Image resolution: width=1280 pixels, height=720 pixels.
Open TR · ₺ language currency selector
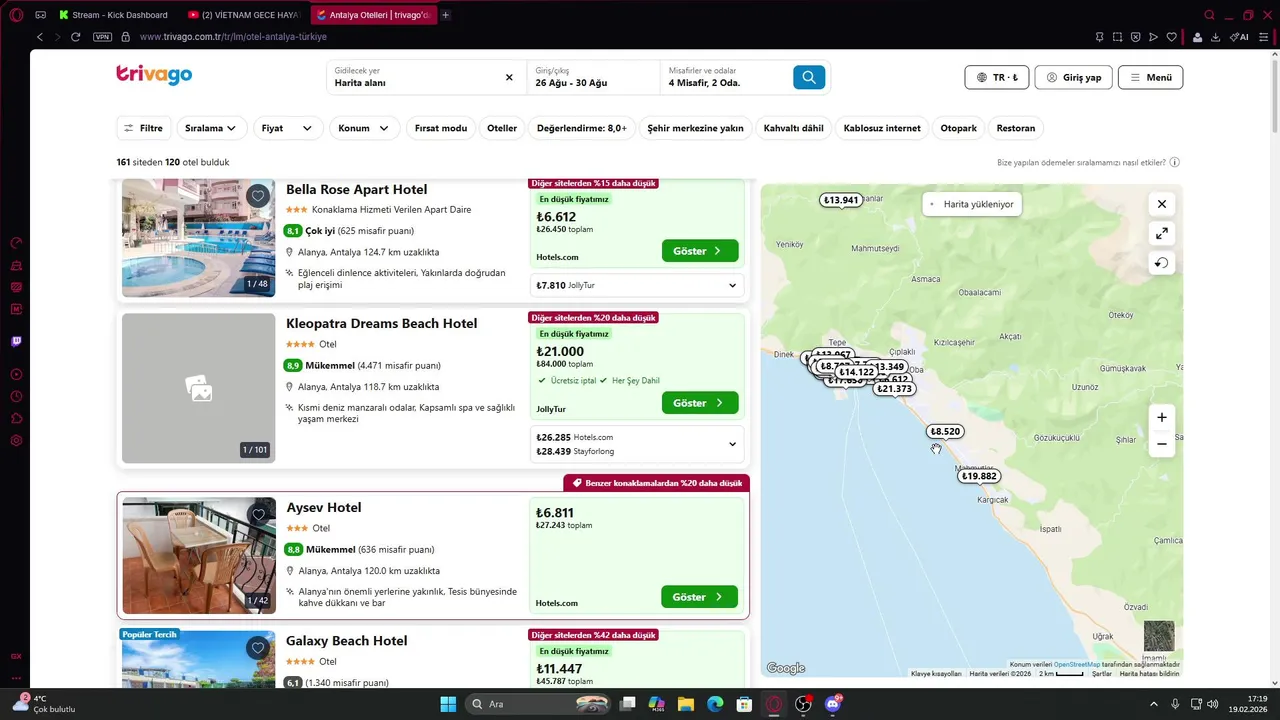997,77
